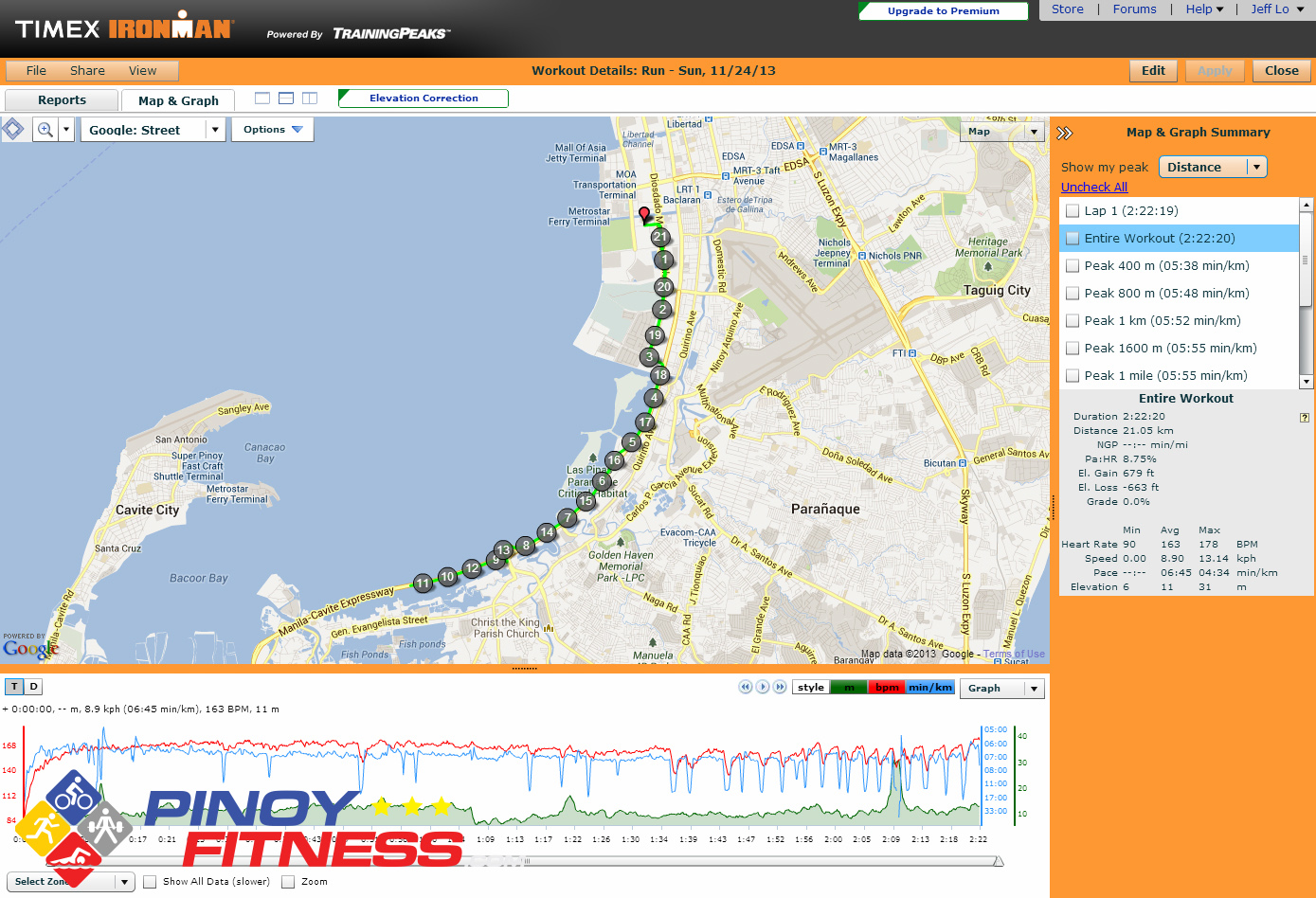Toggle the red bpm heart rate series swatch
Viewport: 1316px width, 898px height.
pos(886,688)
